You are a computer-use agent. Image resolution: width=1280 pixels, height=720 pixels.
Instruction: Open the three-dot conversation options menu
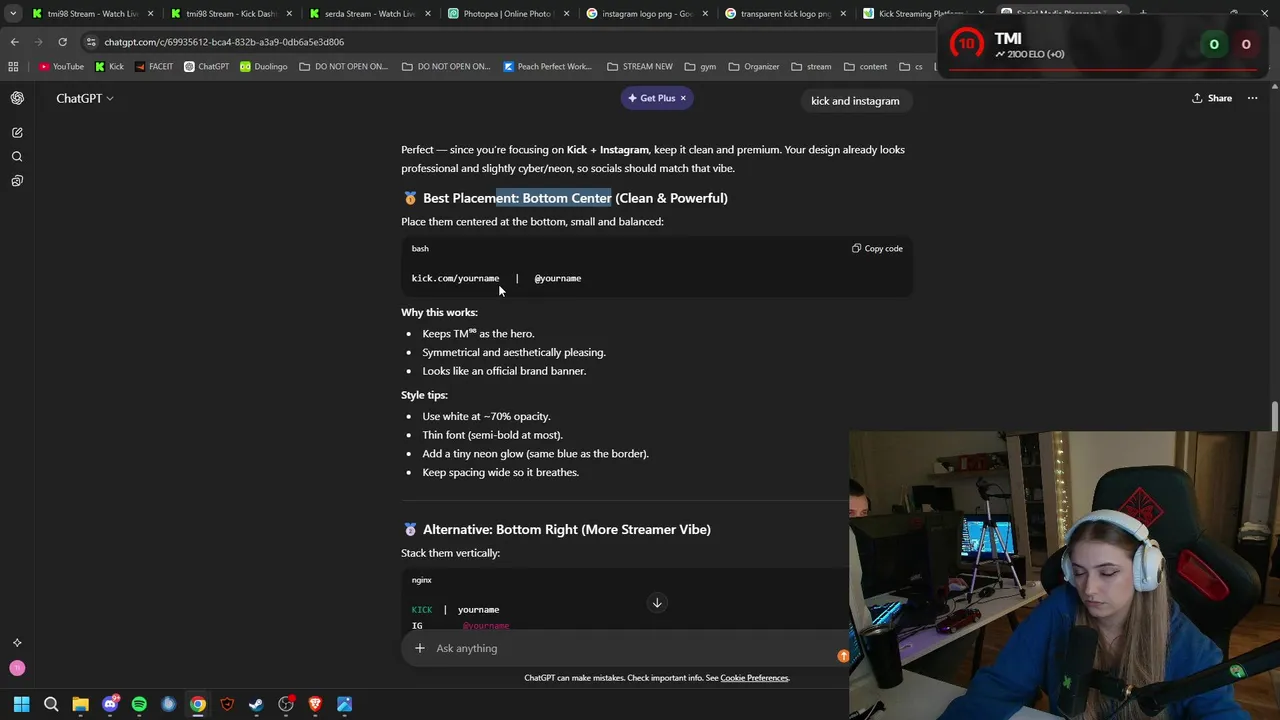[x=1252, y=98]
